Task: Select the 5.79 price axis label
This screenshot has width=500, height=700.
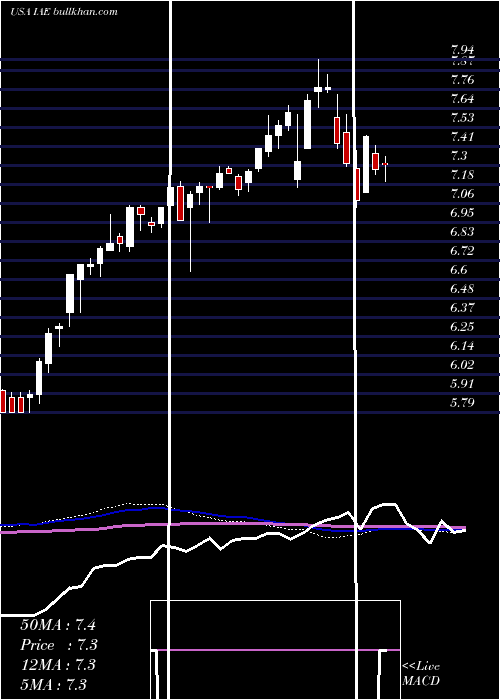Action: 462,403
